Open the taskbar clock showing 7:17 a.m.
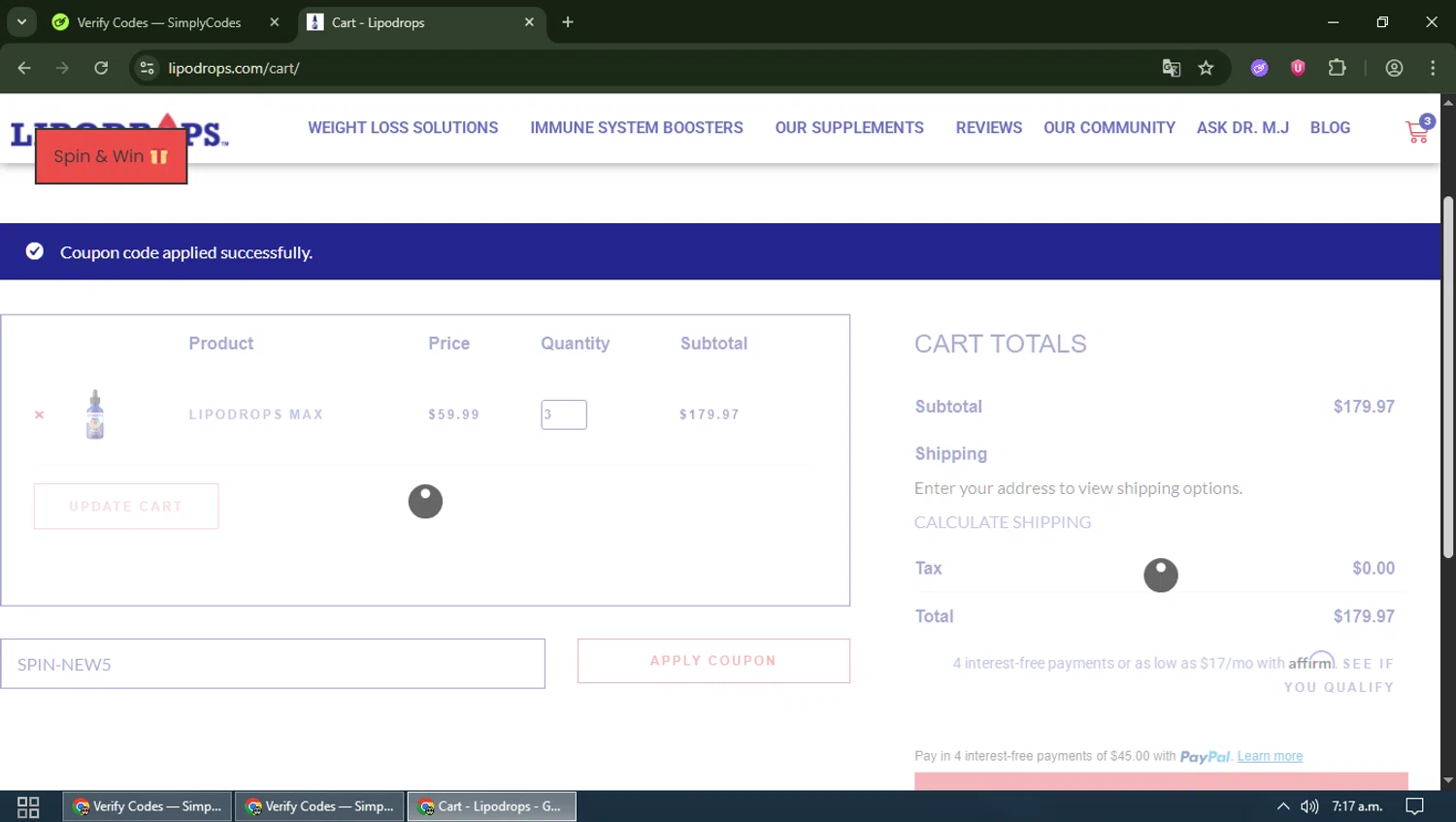Viewport: 1456px width, 822px height. (x=1357, y=806)
